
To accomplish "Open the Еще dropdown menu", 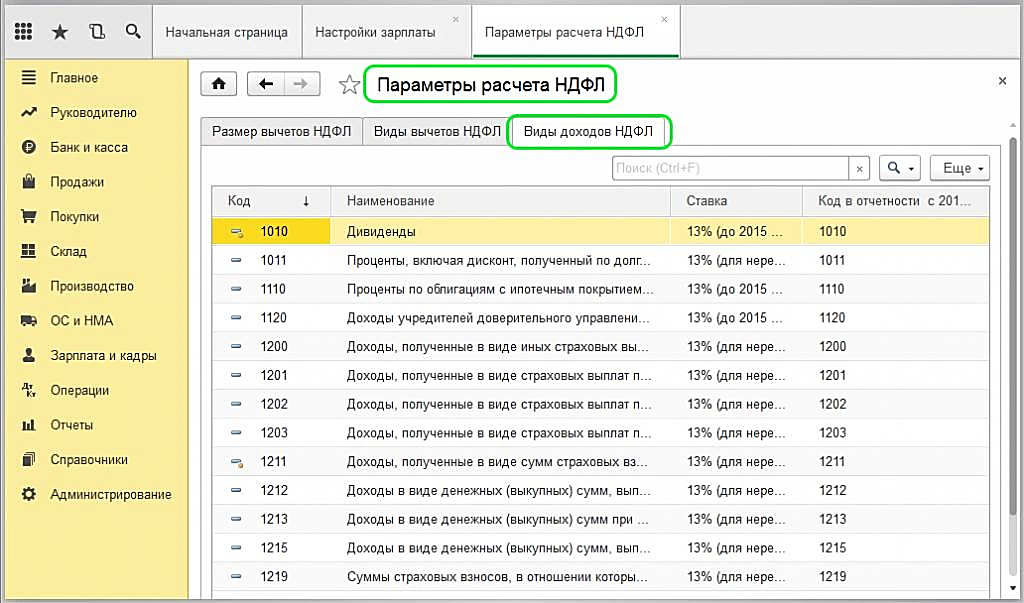I will [x=960, y=168].
